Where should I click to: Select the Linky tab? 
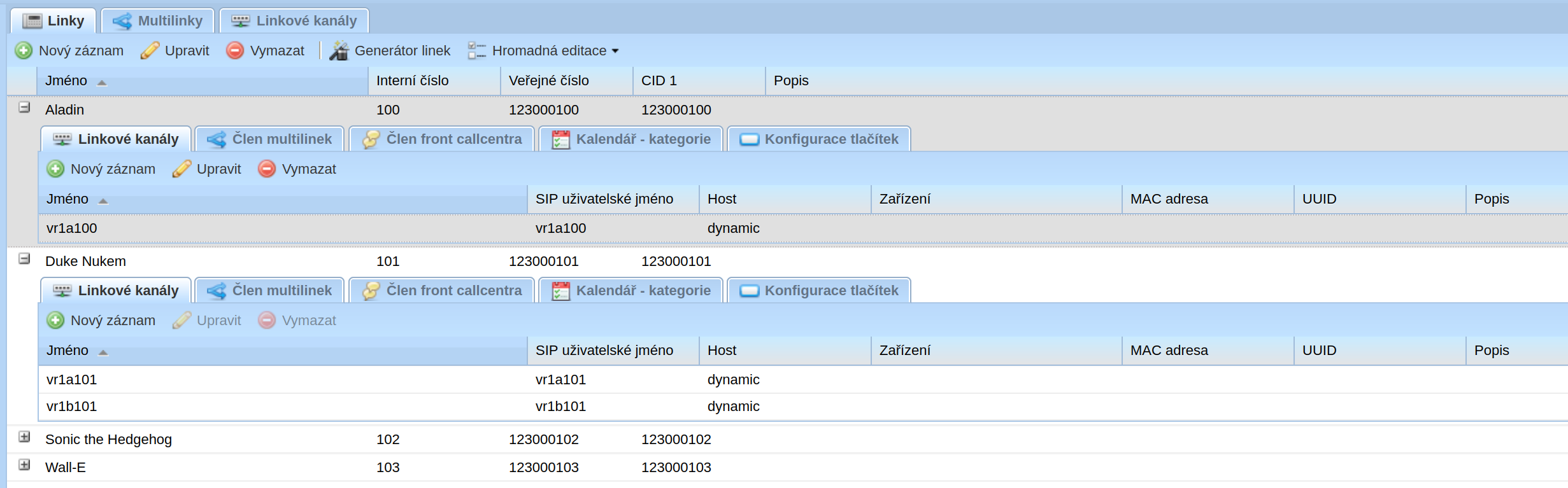(x=53, y=20)
